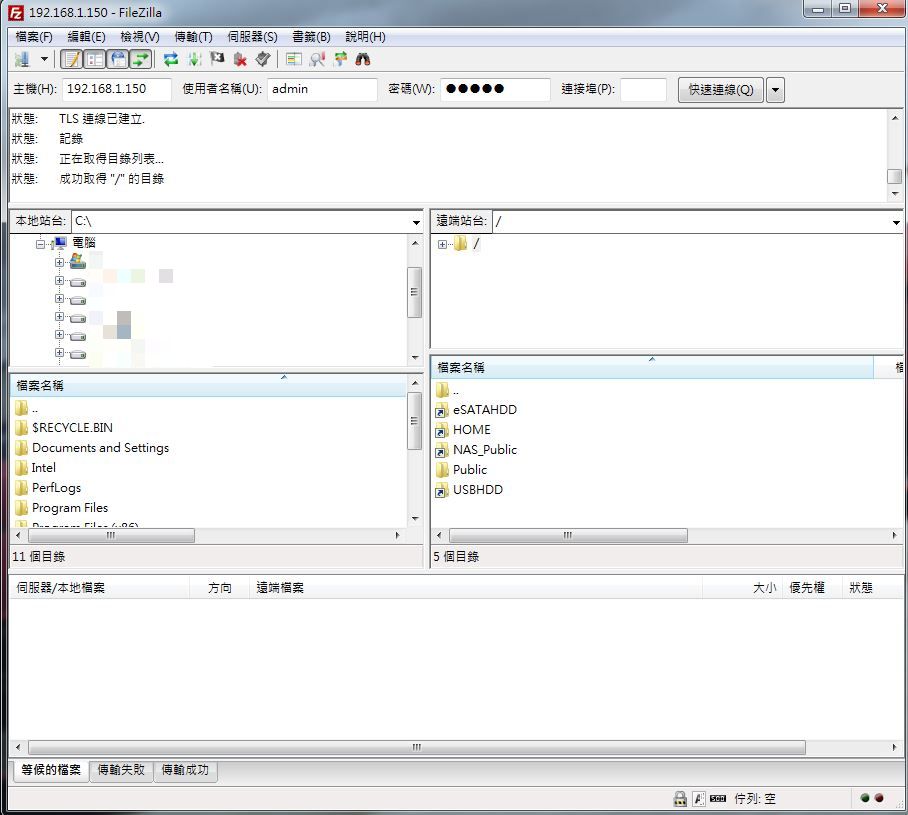Focus the 連接埠 port field

click(x=643, y=89)
